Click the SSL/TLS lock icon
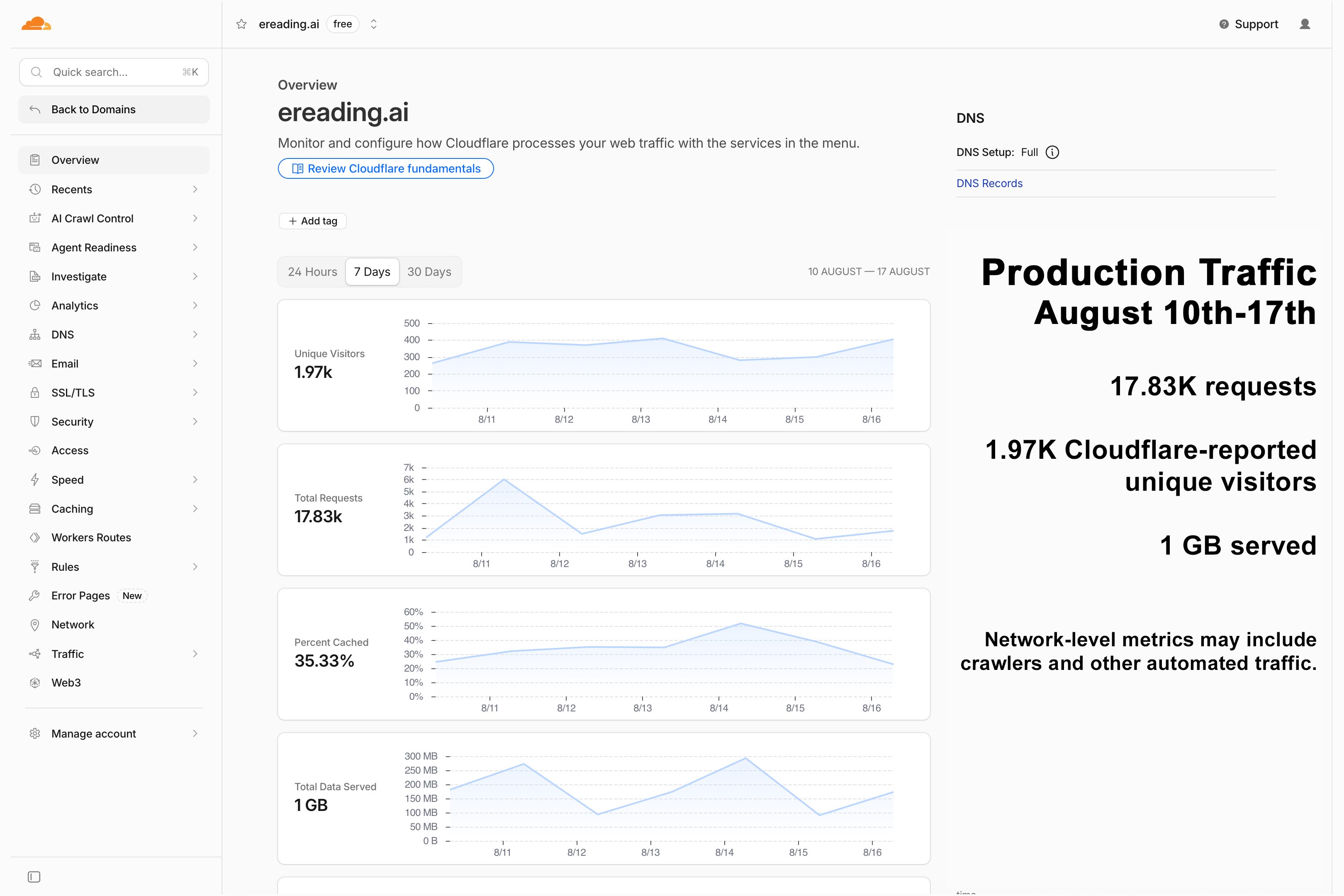Screen dimensions: 1344x896 pos(35,392)
